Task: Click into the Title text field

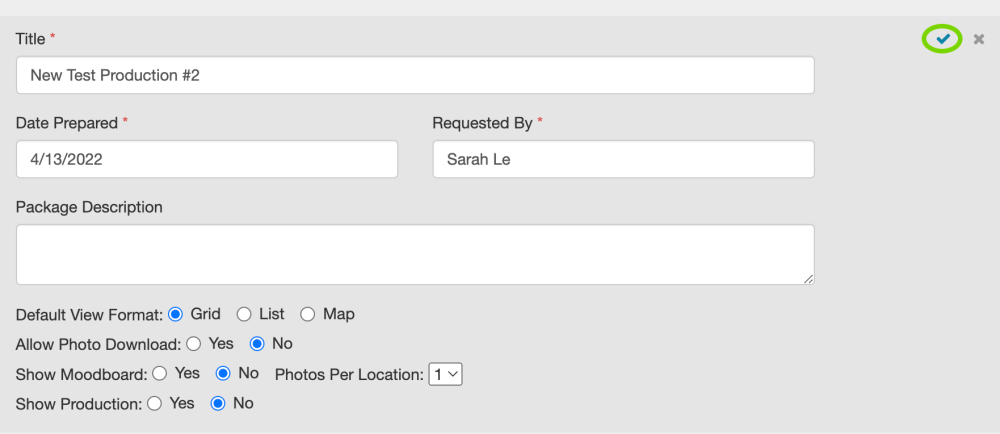Action: [415, 75]
